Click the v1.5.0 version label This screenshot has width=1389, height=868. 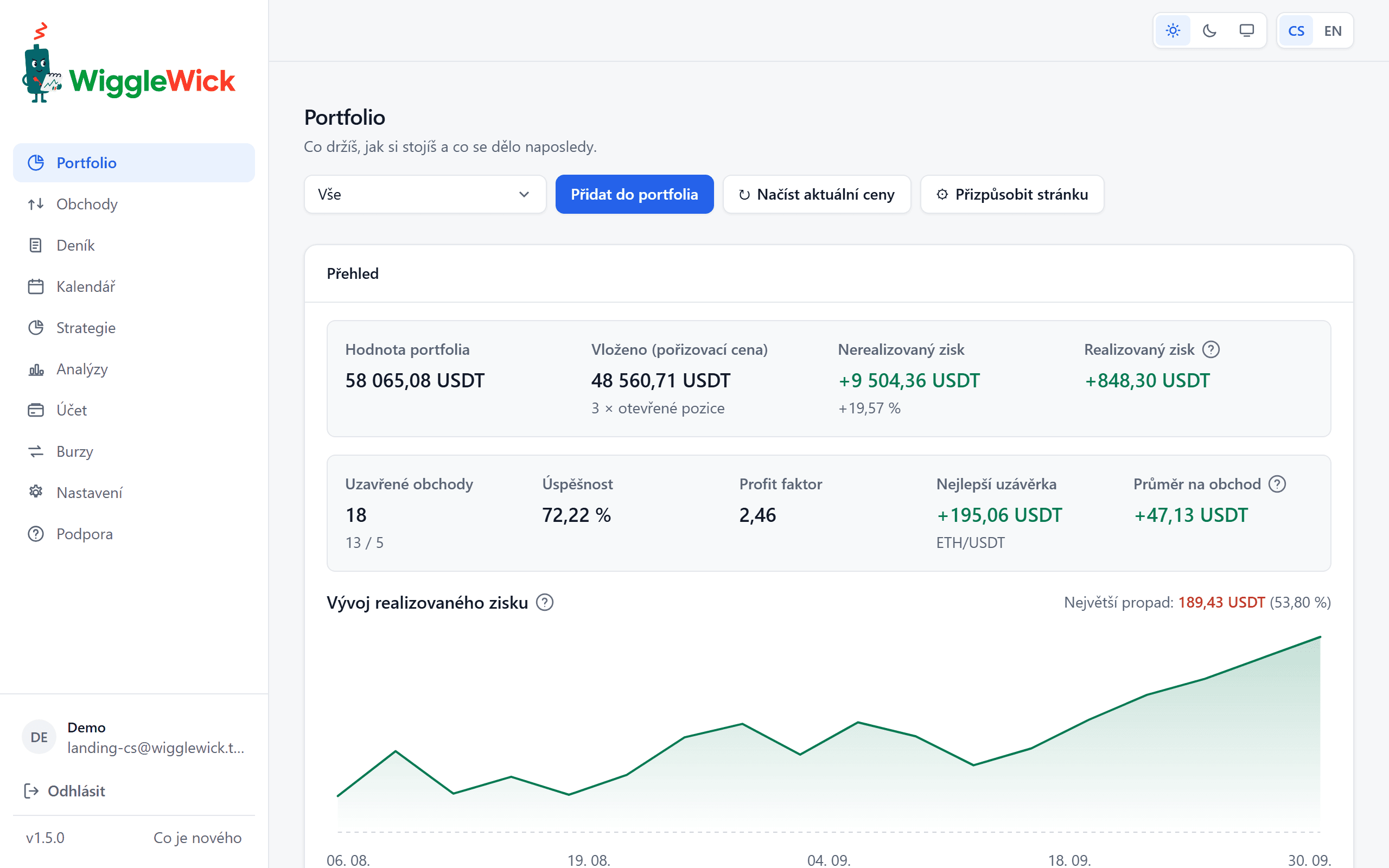(x=45, y=838)
